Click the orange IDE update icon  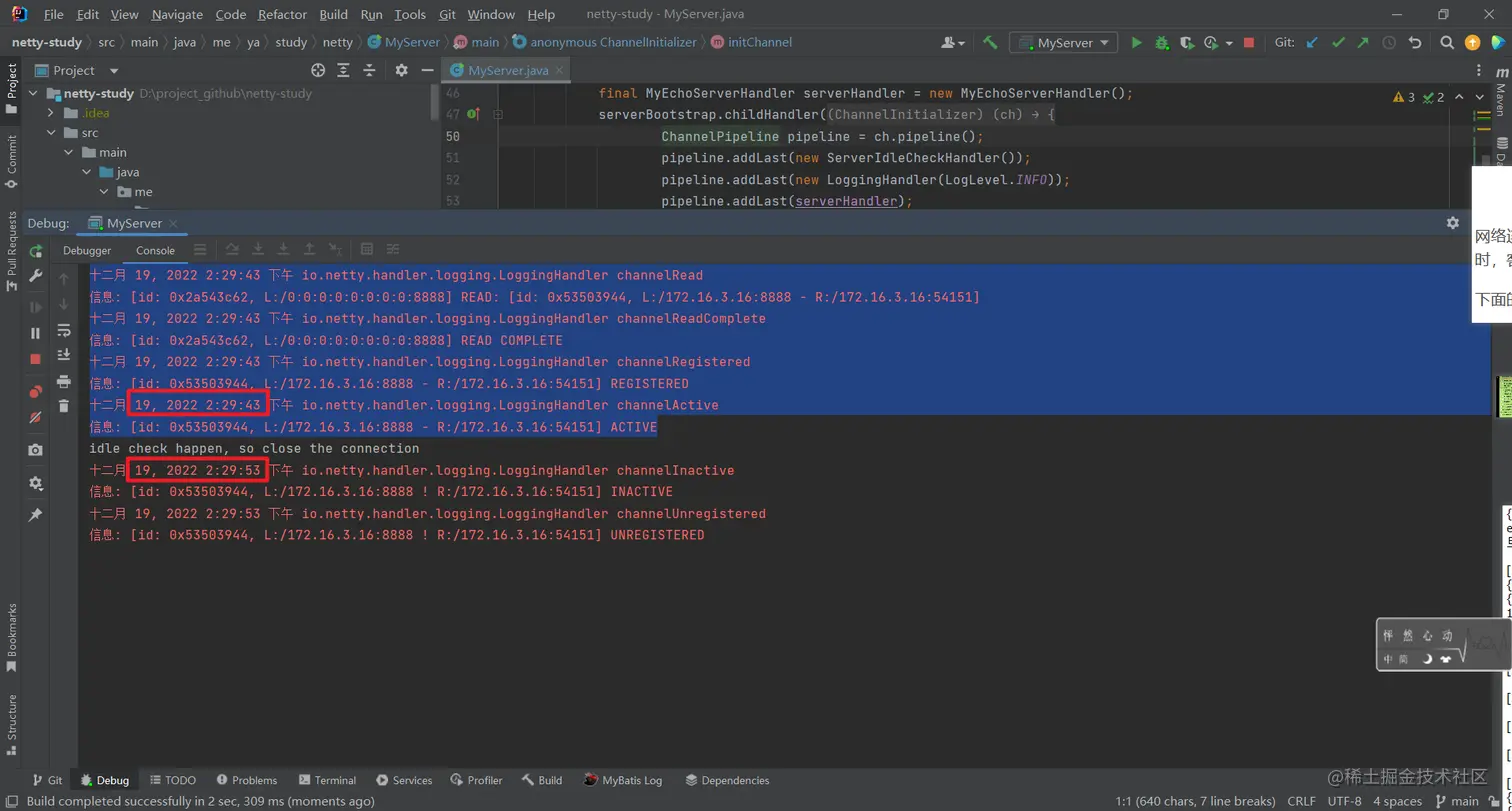point(1472,43)
